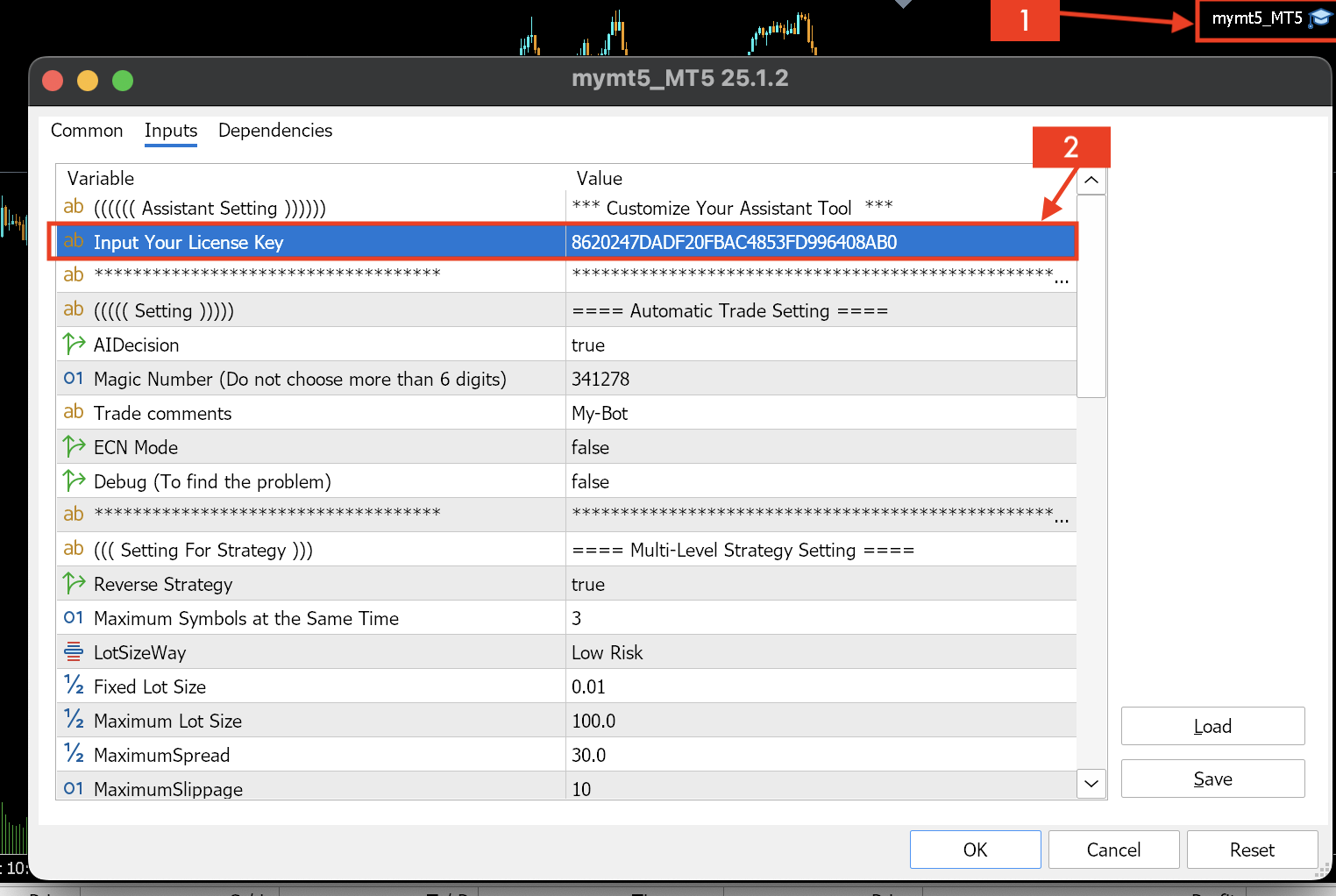Click the vertical scrollbar thumb
The height and width of the screenshot is (896, 1336).
(1091, 295)
